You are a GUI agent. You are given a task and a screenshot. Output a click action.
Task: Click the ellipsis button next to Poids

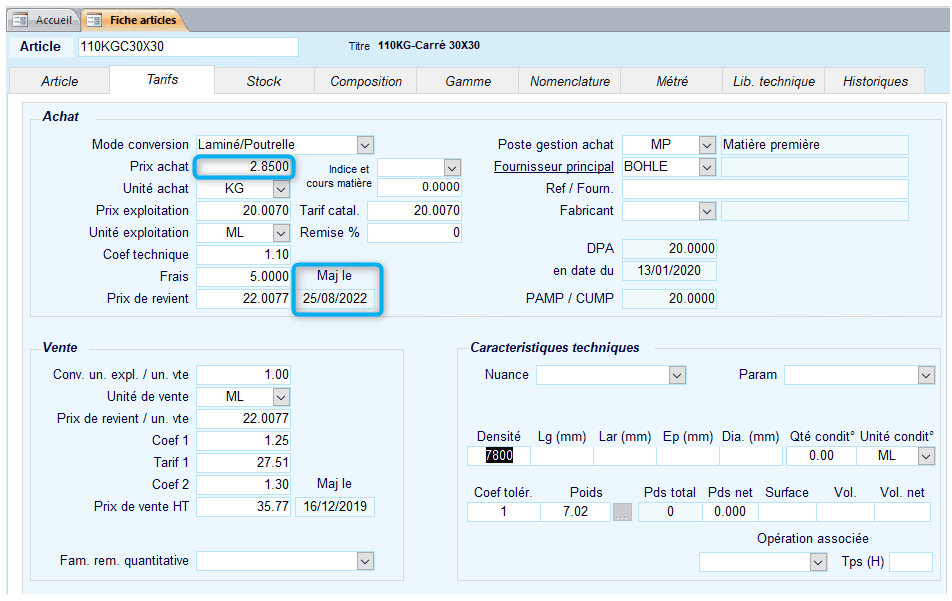[623, 512]
